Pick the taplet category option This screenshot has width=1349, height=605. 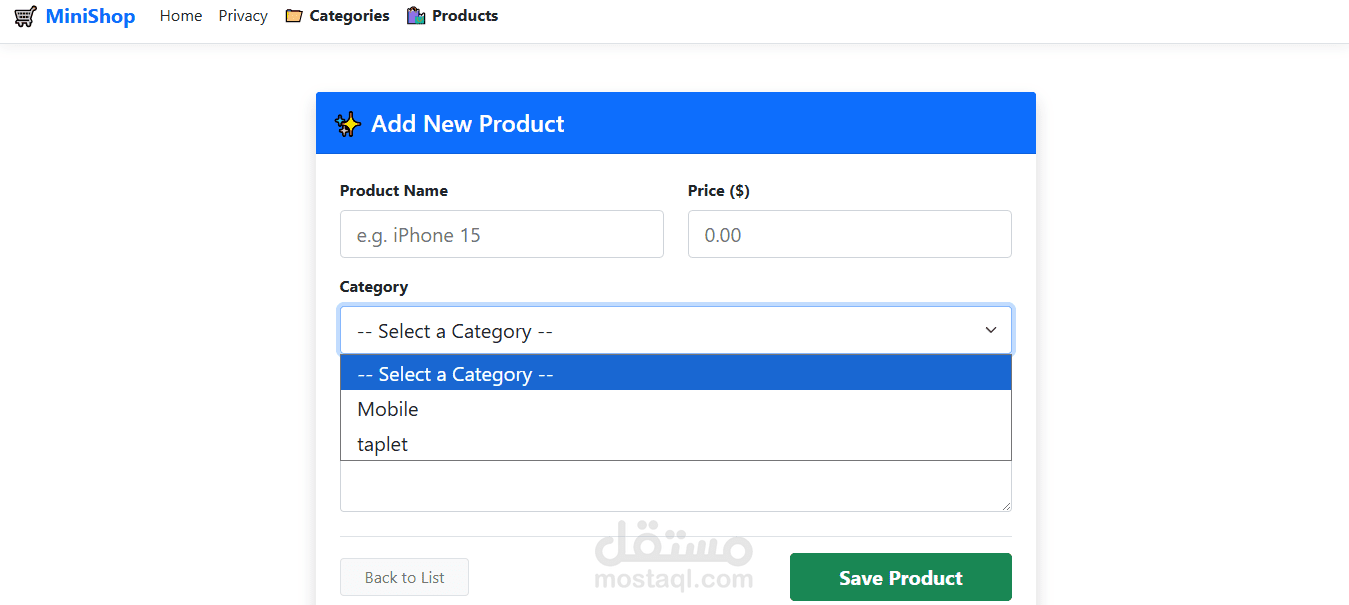(x=383, y=444)
